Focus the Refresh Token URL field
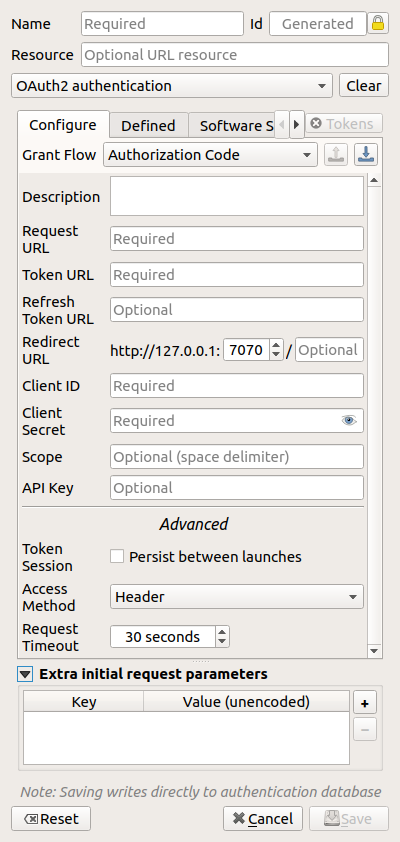This screenshot has height=842, width=400. coord(237,310)
